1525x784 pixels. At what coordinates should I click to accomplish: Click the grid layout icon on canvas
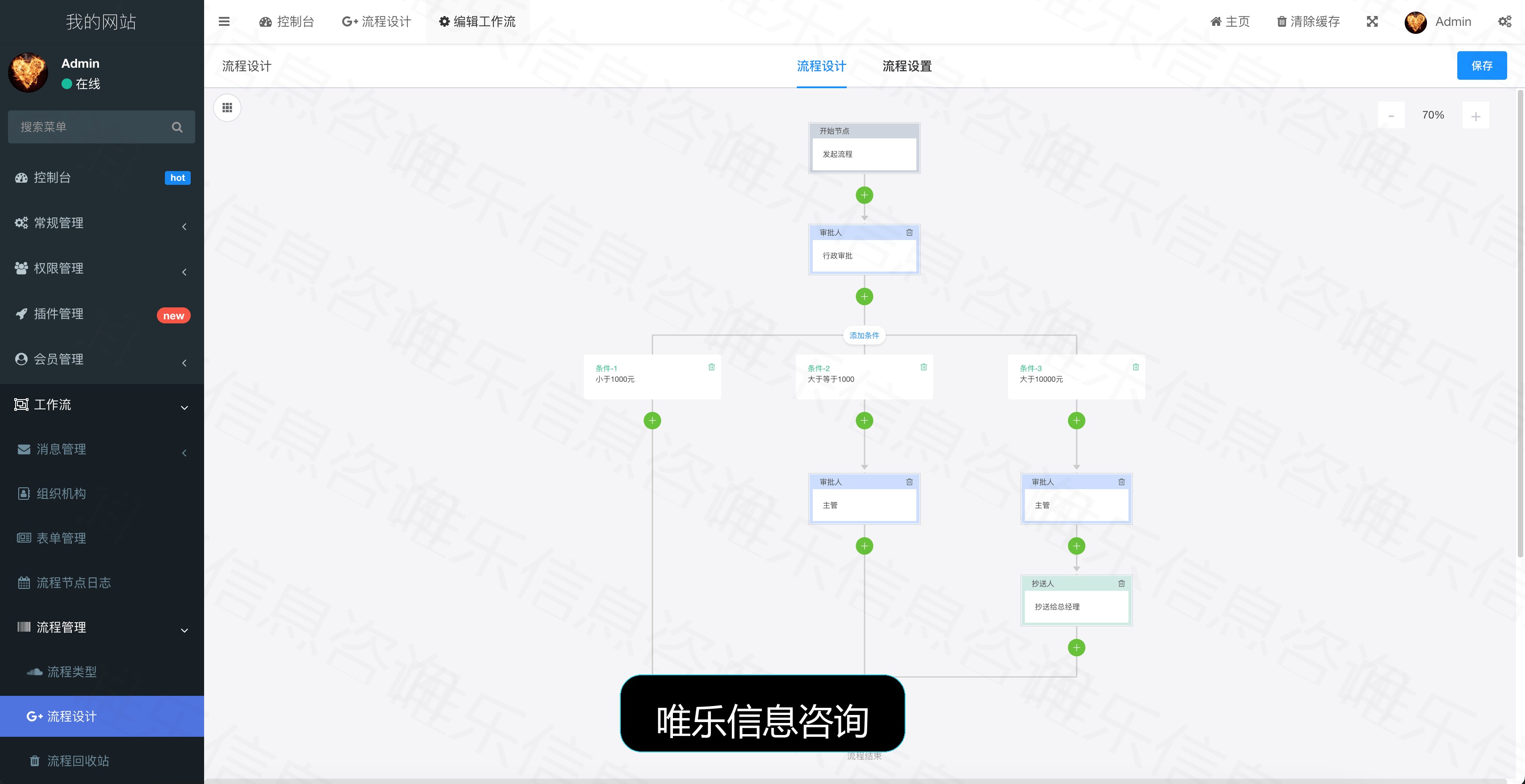coord(227,108)
